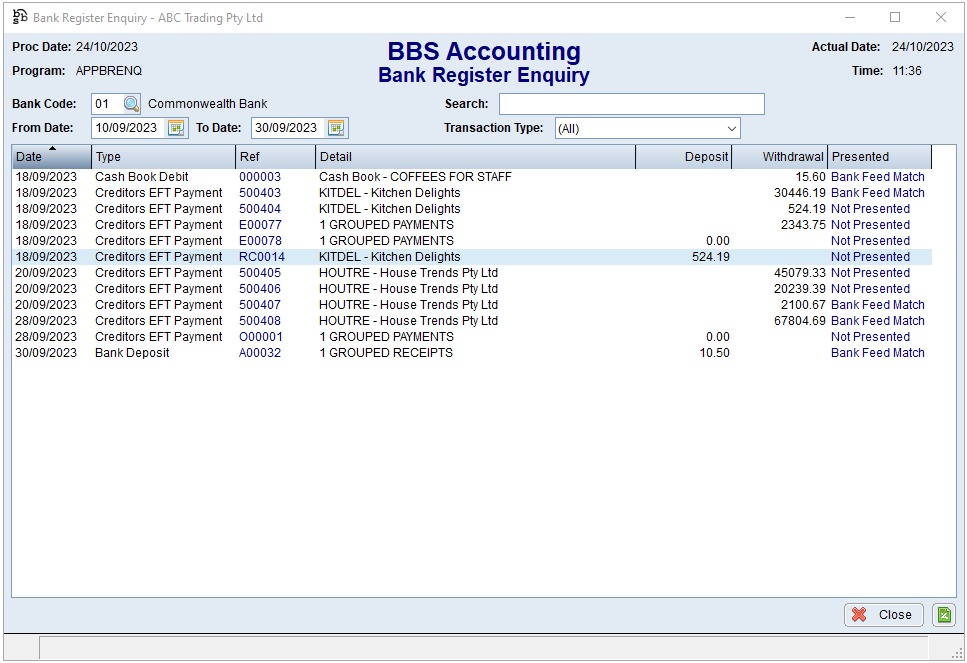
Task: Open the From Date calendar picker
Action: 176,128
